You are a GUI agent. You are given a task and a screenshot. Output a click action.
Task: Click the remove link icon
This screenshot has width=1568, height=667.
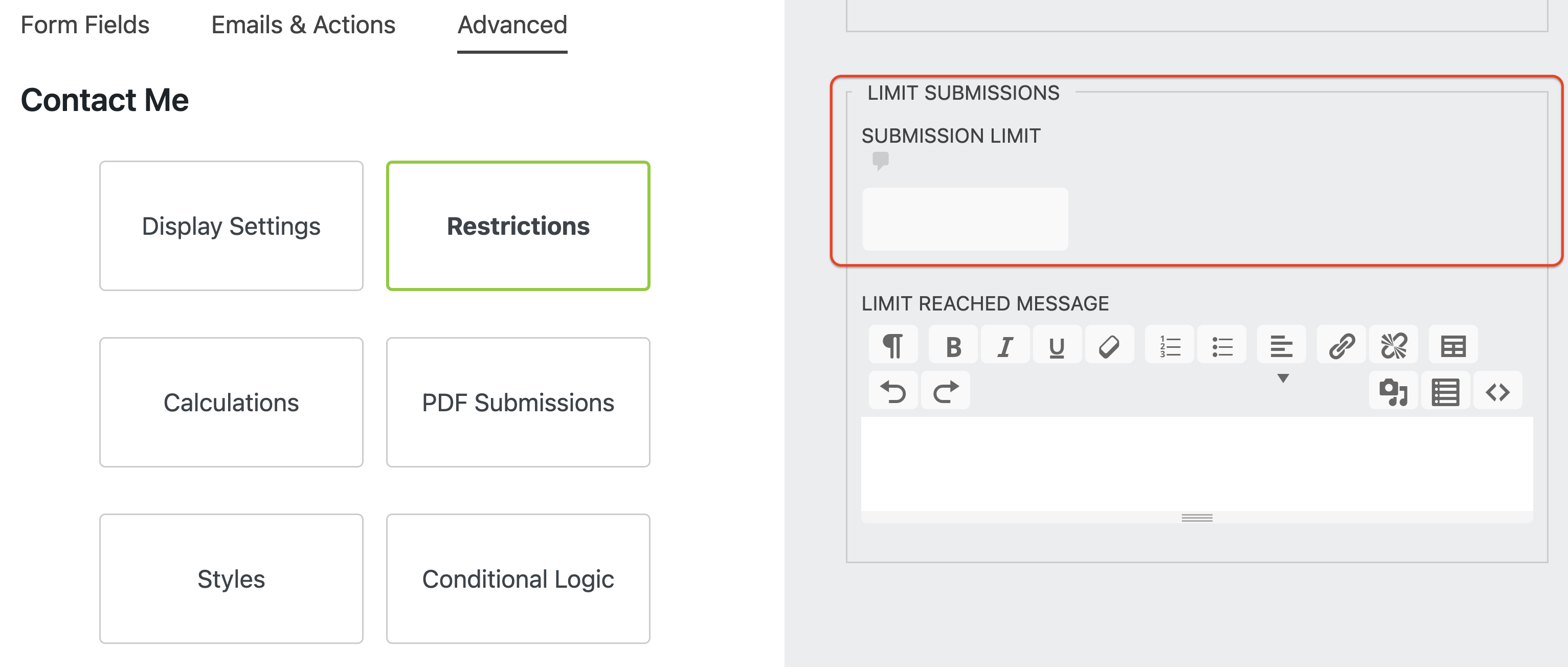pyautogui.click(x=1394, y=344)
